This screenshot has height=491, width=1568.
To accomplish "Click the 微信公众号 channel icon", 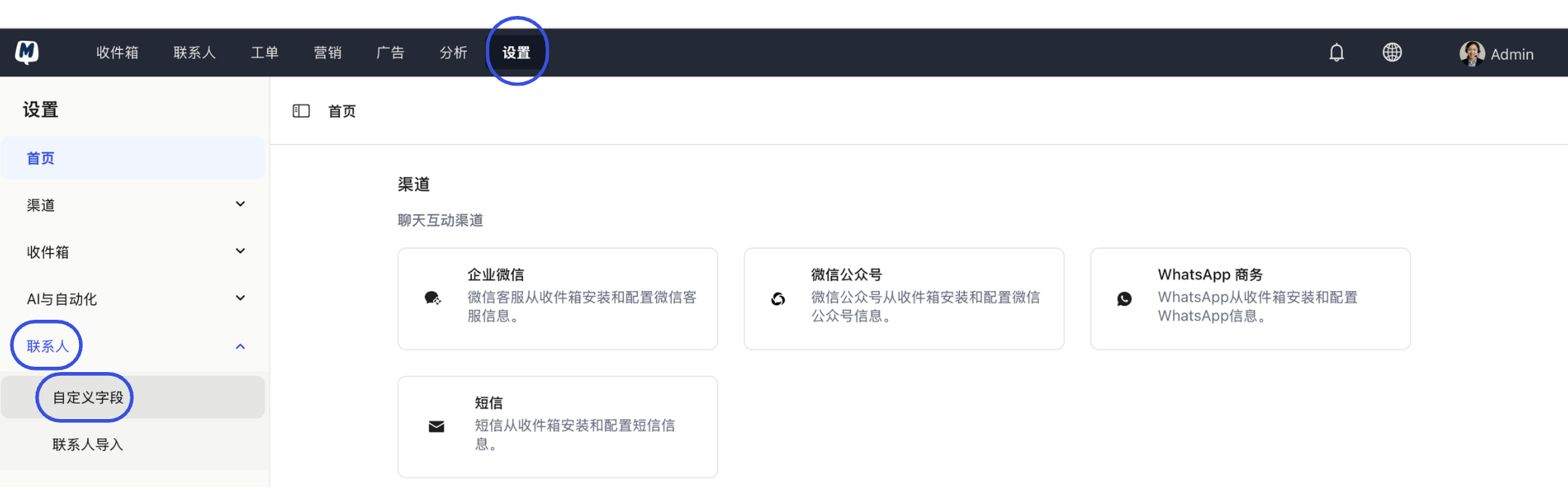I will pos(778,299).
